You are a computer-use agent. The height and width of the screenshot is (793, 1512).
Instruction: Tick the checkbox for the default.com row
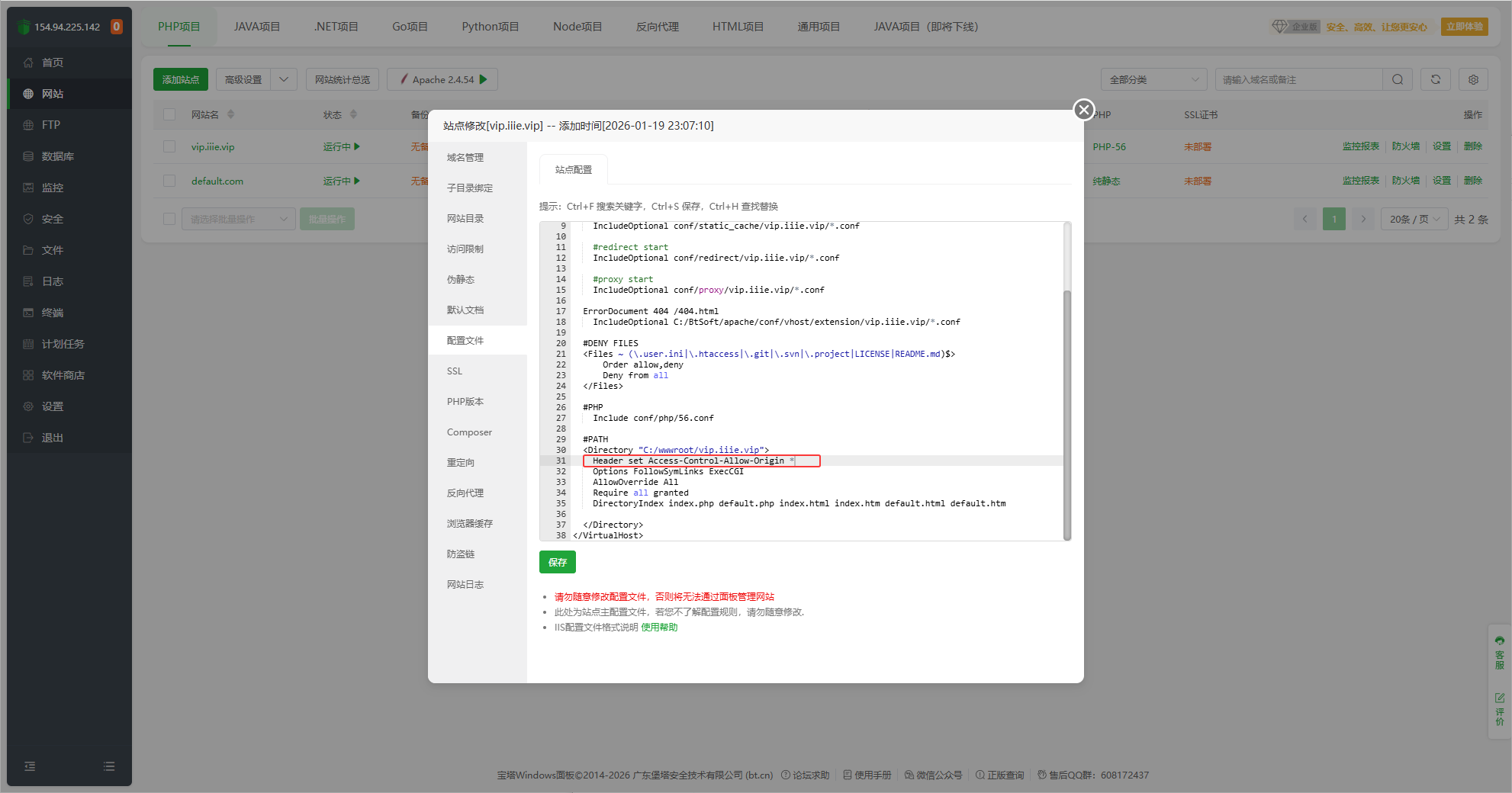tap(169, 181)
